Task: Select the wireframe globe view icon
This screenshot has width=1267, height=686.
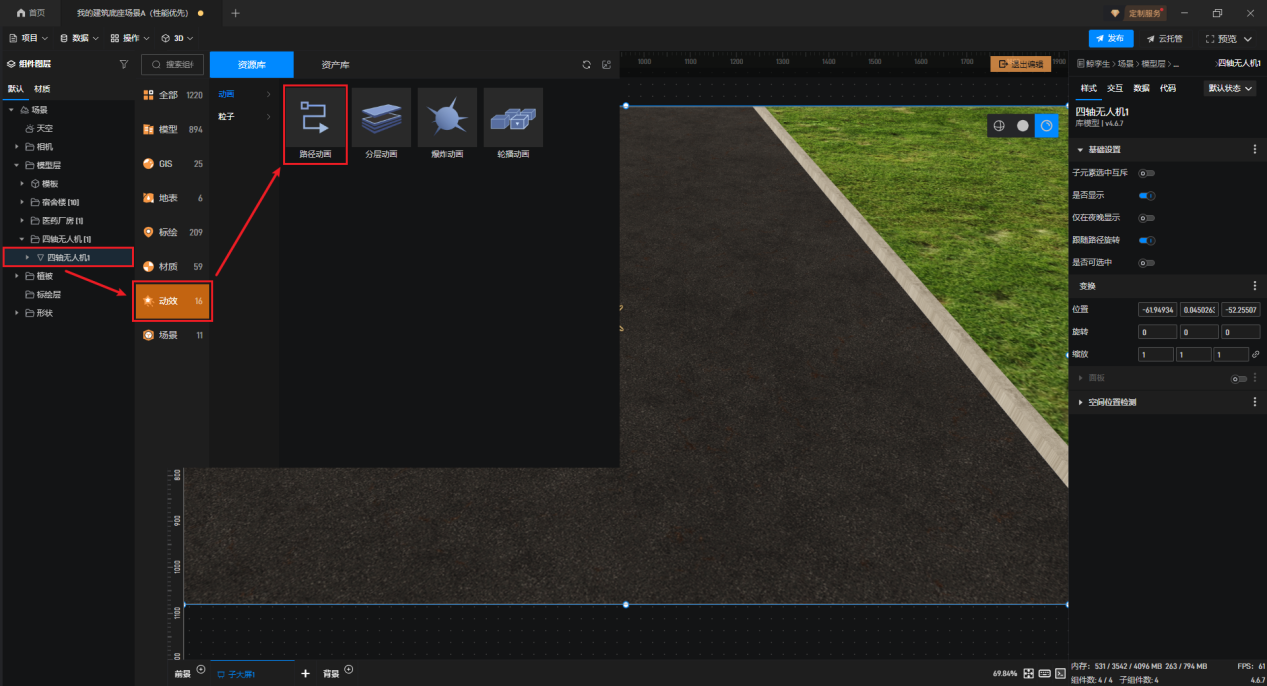Action: click(997, 126)
